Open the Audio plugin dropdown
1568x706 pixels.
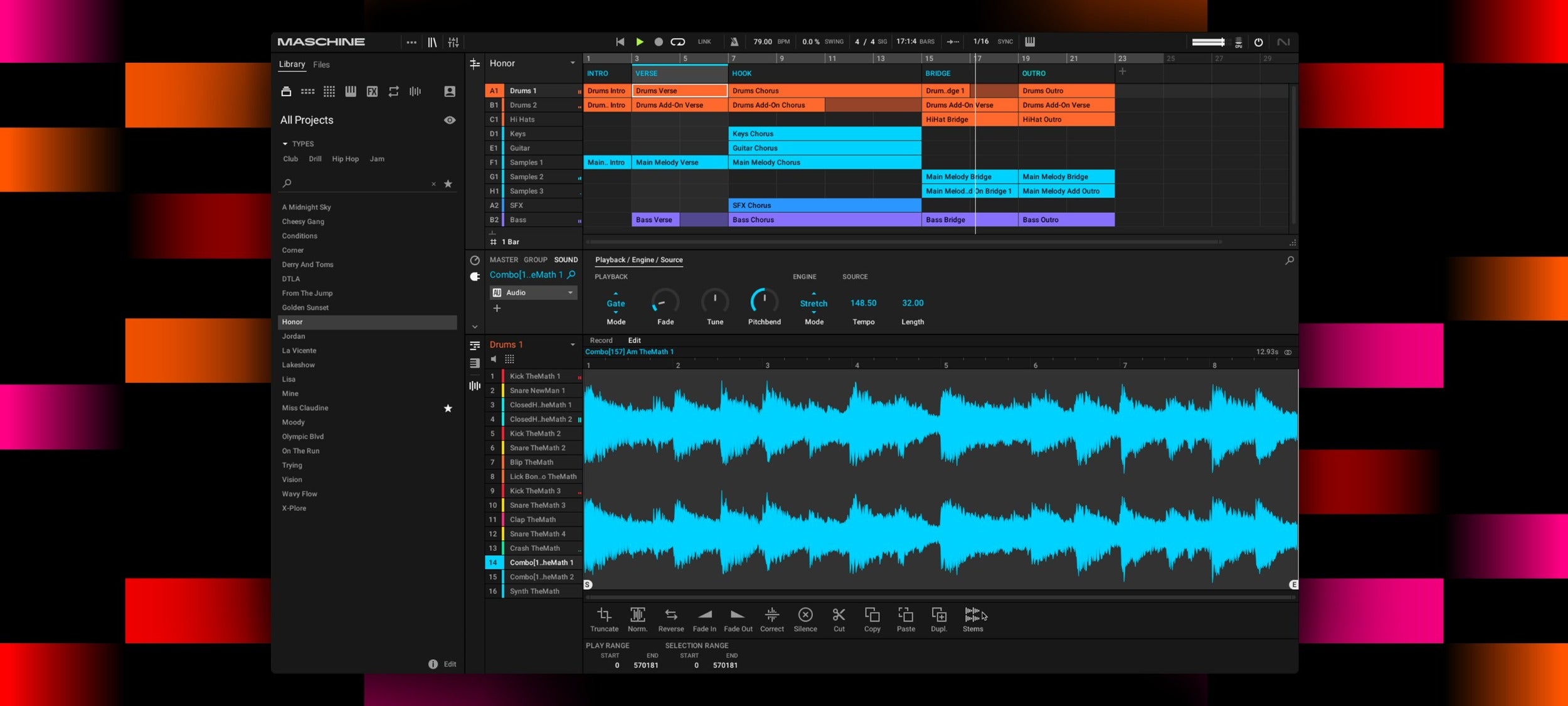point(570,292)
